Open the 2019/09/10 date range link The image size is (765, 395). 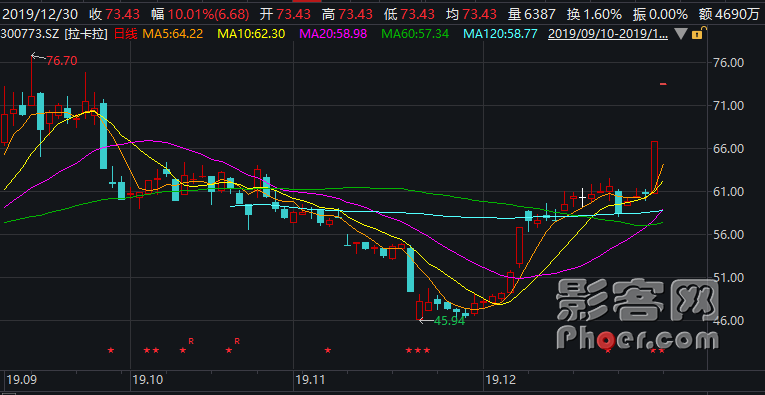pos(608,35)
